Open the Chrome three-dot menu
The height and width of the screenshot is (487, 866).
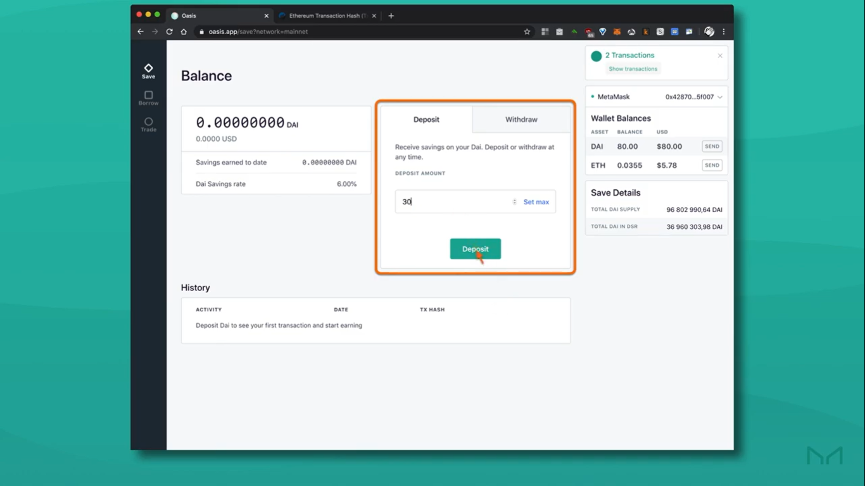tap(724, 32)
